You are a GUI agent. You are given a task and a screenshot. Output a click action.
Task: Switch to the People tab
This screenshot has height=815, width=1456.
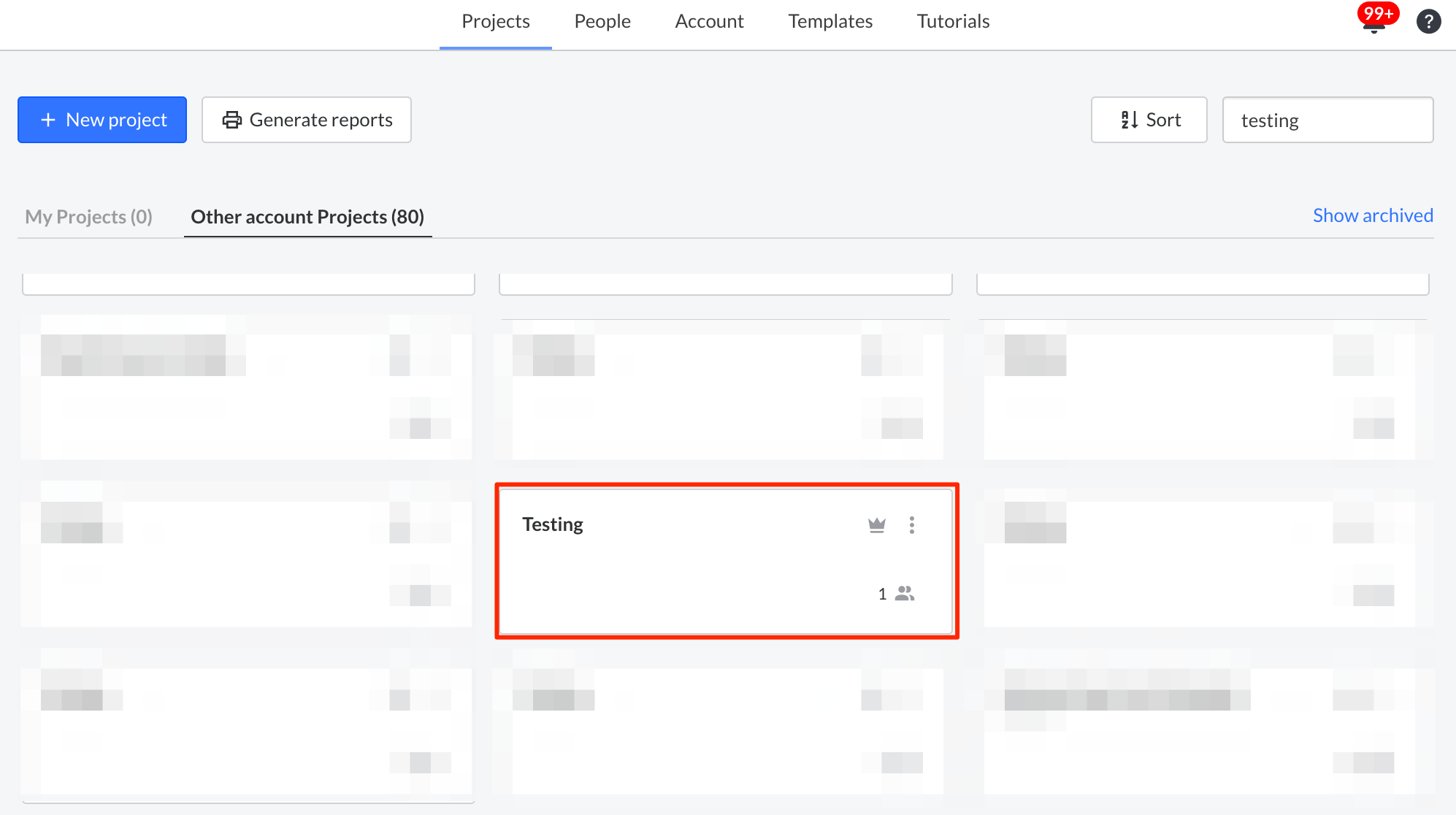[x=602, y=21]
